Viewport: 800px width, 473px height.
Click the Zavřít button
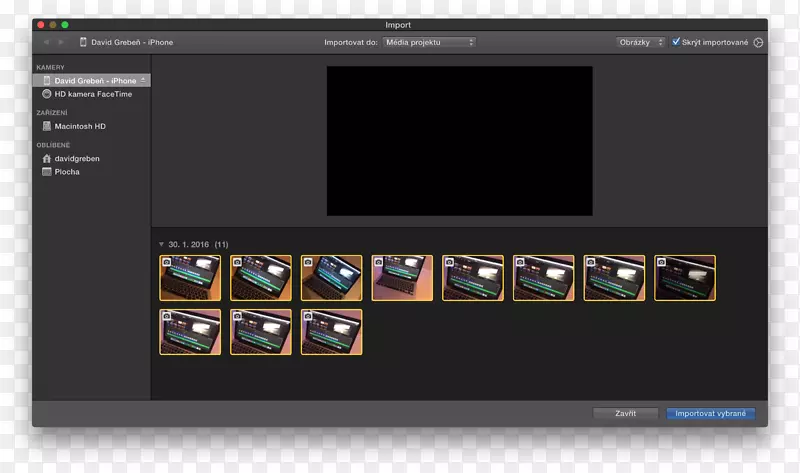pyautogui.click(x=626, y=413)
